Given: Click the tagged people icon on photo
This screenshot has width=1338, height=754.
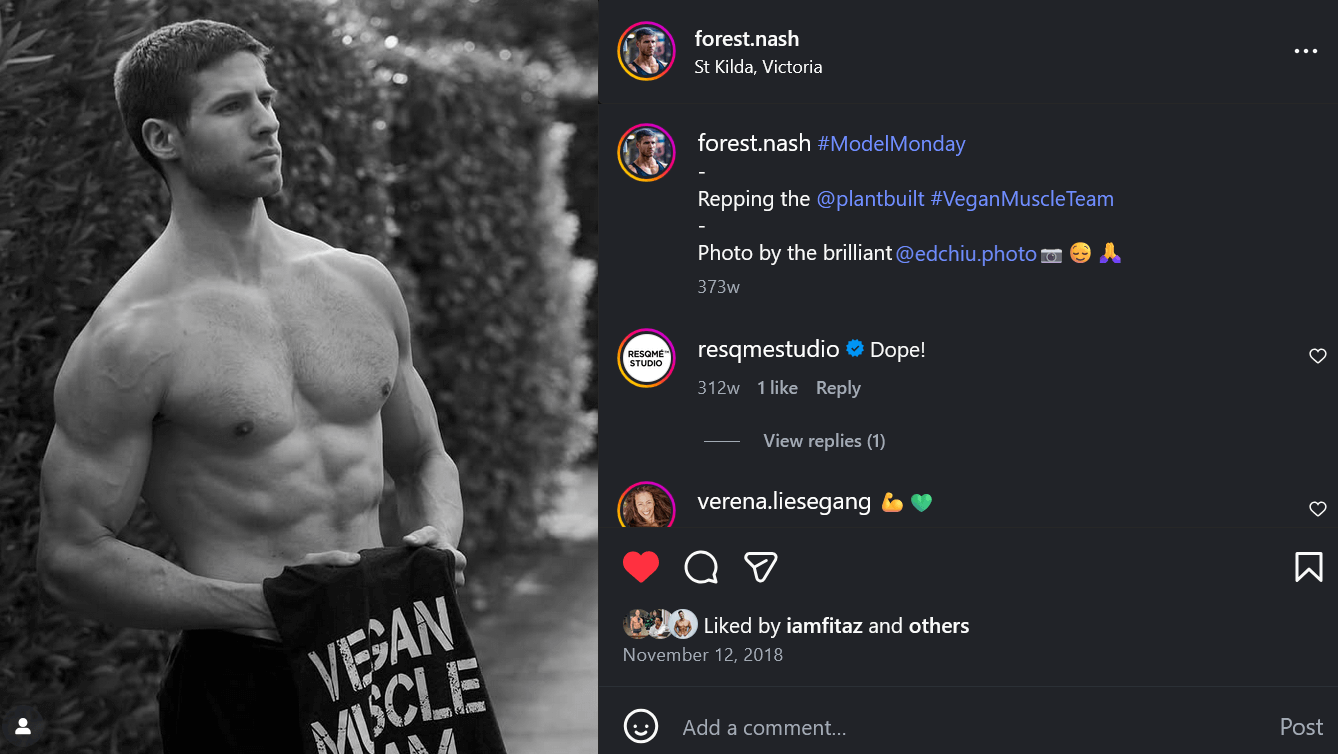Looking at the screenshot, I should (x=23, y=726).
